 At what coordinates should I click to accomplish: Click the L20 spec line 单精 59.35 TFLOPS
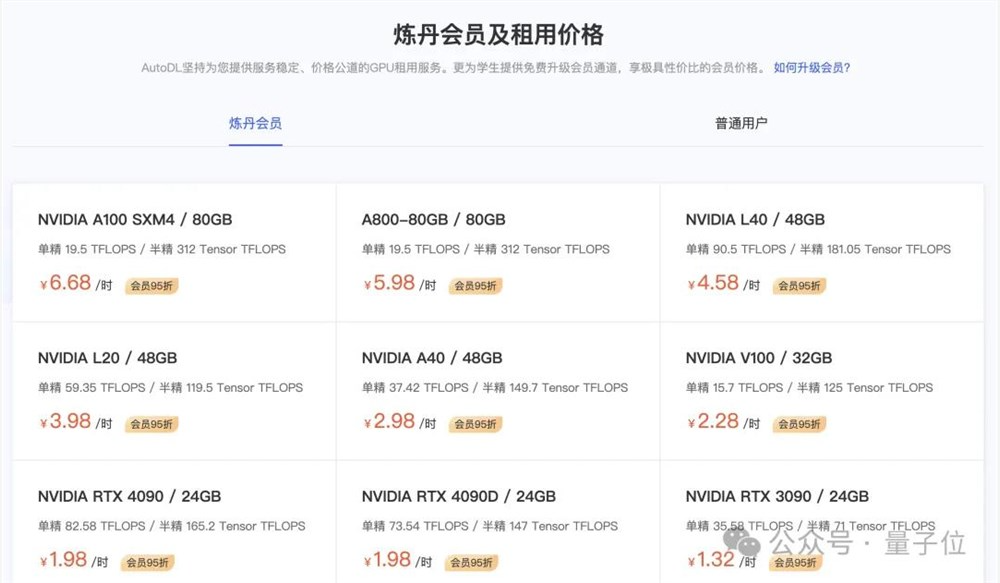point(92,388)
